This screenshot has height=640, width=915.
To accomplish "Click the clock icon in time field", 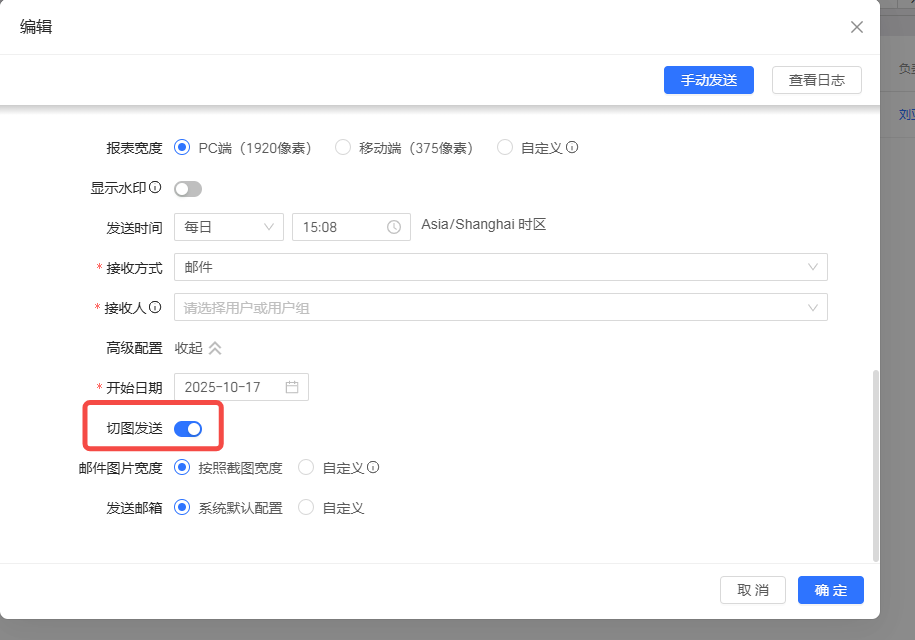I will 394,227.
